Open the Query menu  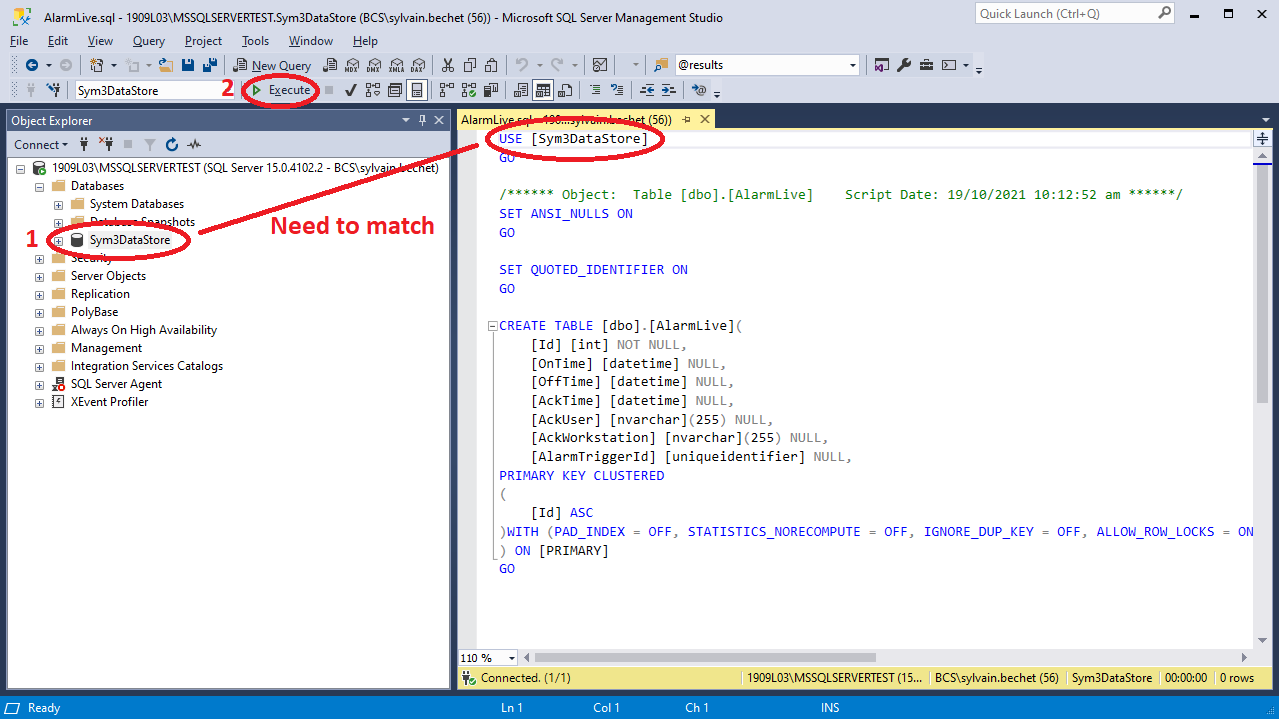tap(149, 41)
